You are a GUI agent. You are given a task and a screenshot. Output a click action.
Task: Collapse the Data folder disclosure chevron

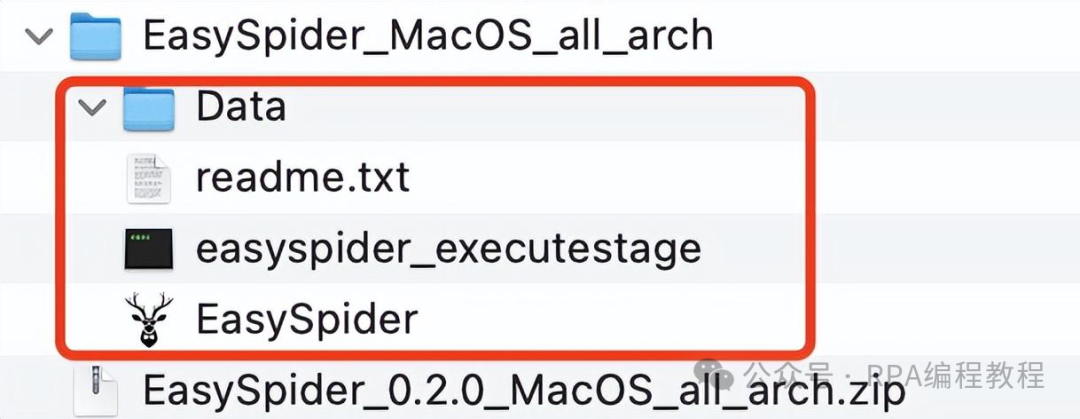92,107
